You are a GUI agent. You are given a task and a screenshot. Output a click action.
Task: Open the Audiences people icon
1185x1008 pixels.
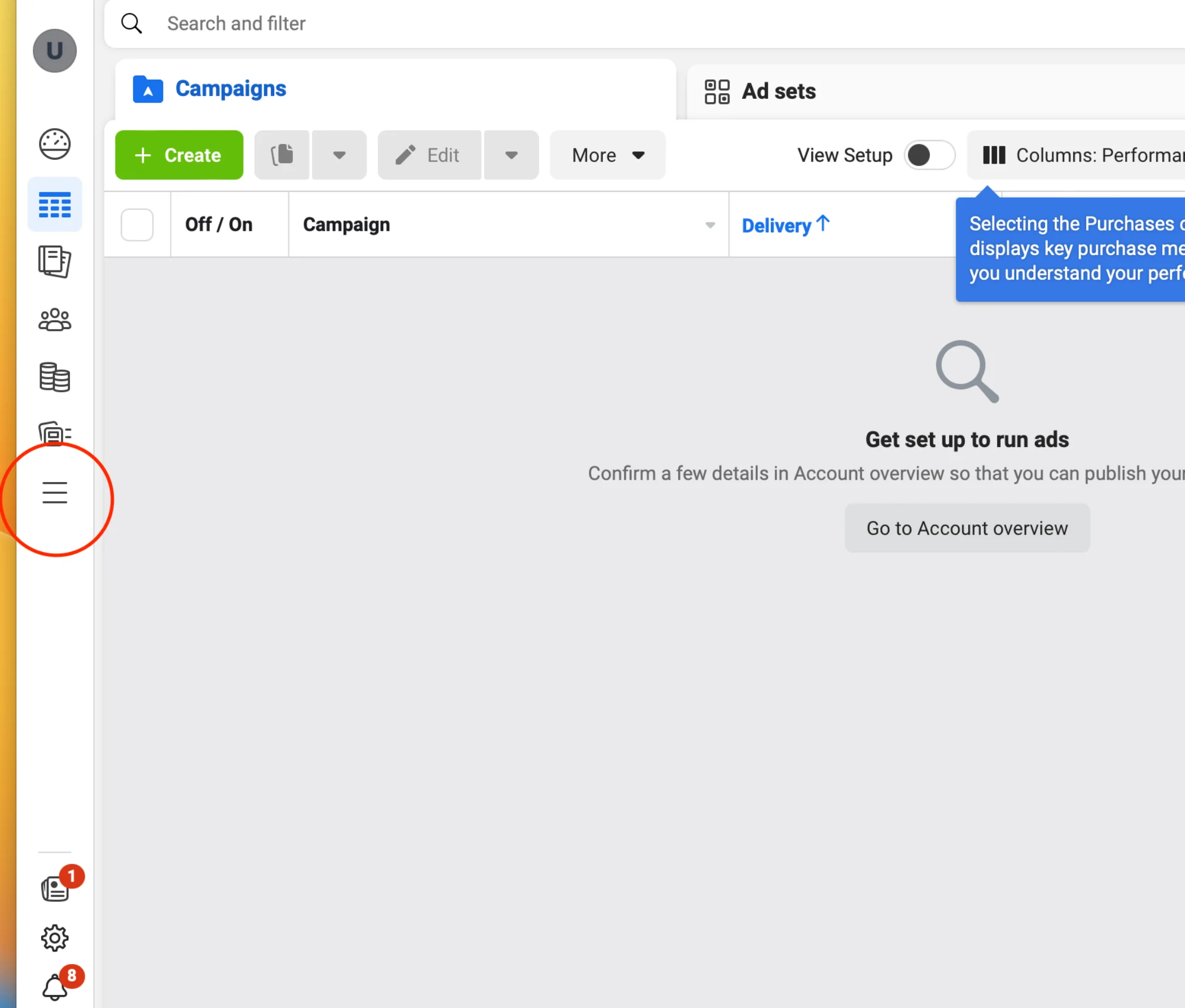[x=55, y=320]
